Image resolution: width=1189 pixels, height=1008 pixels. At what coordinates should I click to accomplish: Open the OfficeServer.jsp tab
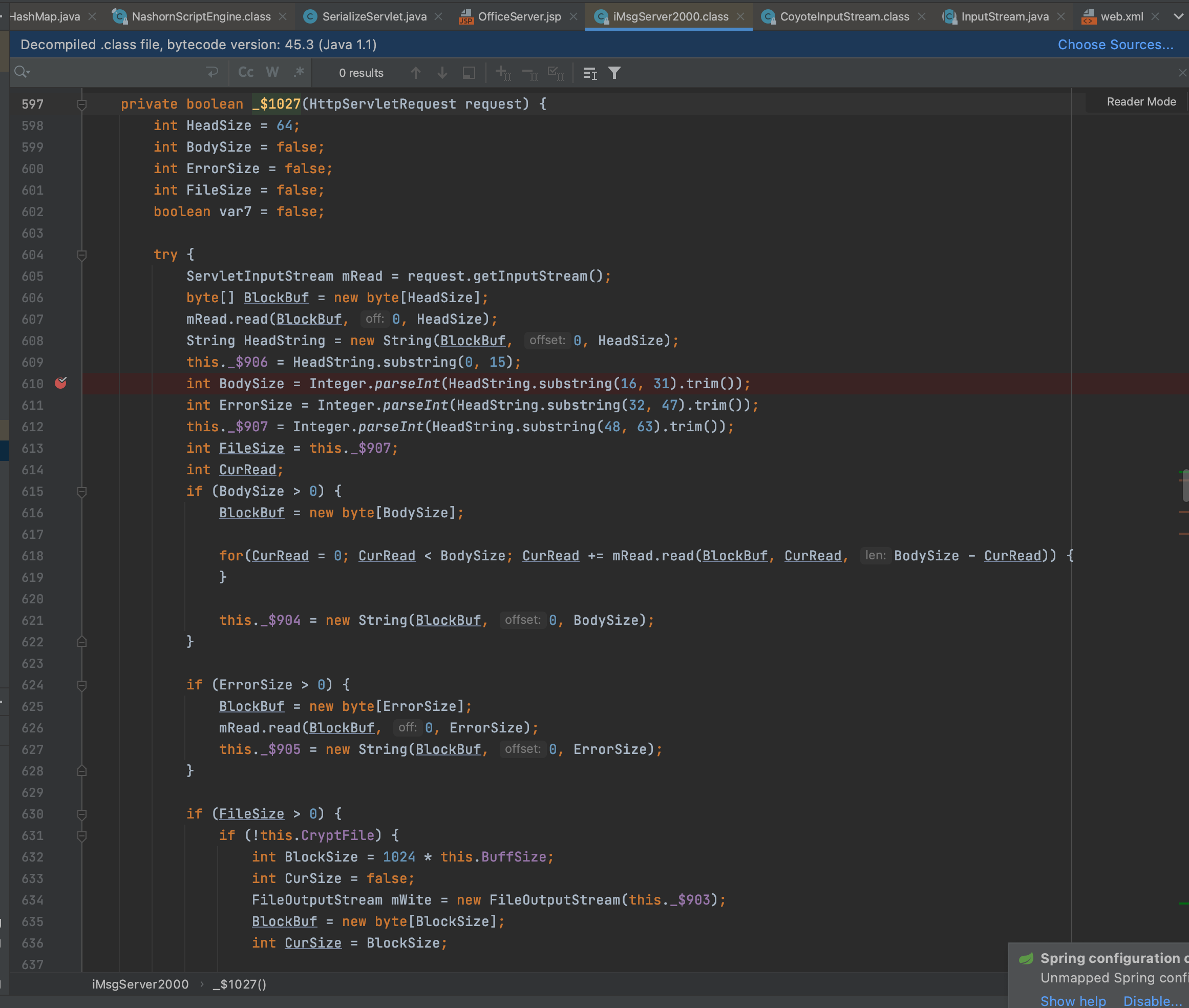(x=519, y=16)
